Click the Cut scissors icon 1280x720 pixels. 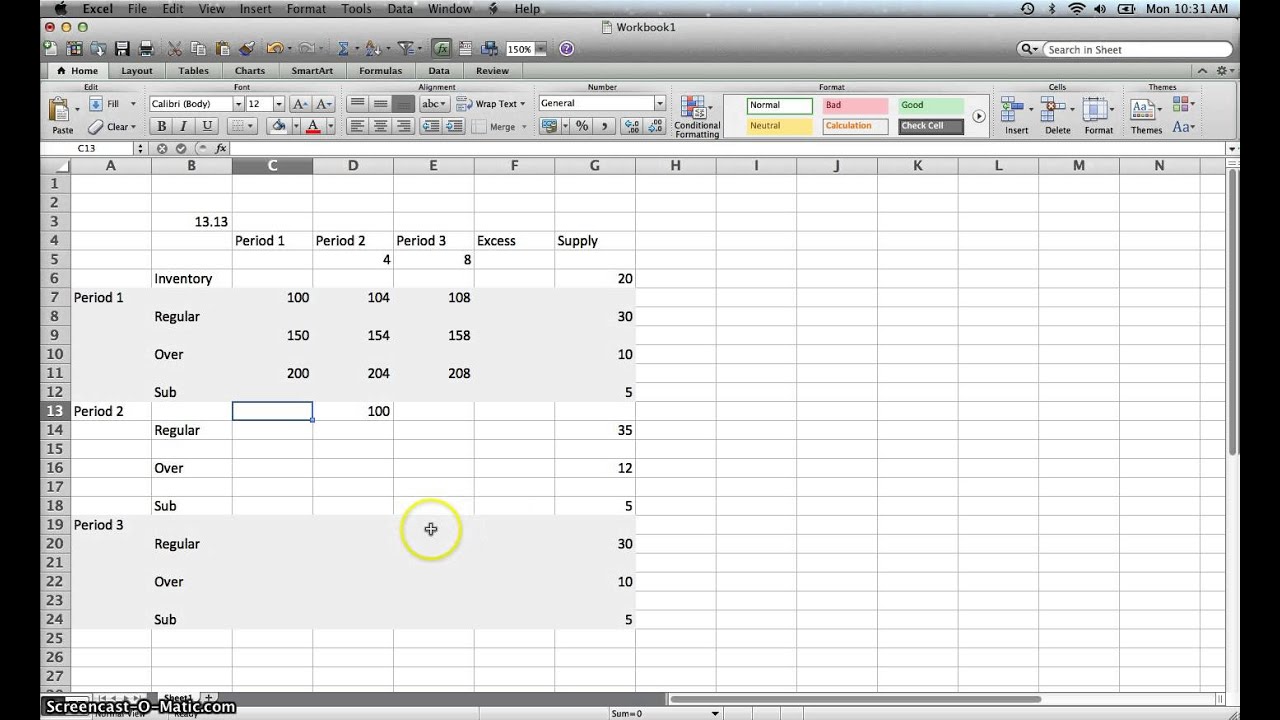tap(175, 48)
